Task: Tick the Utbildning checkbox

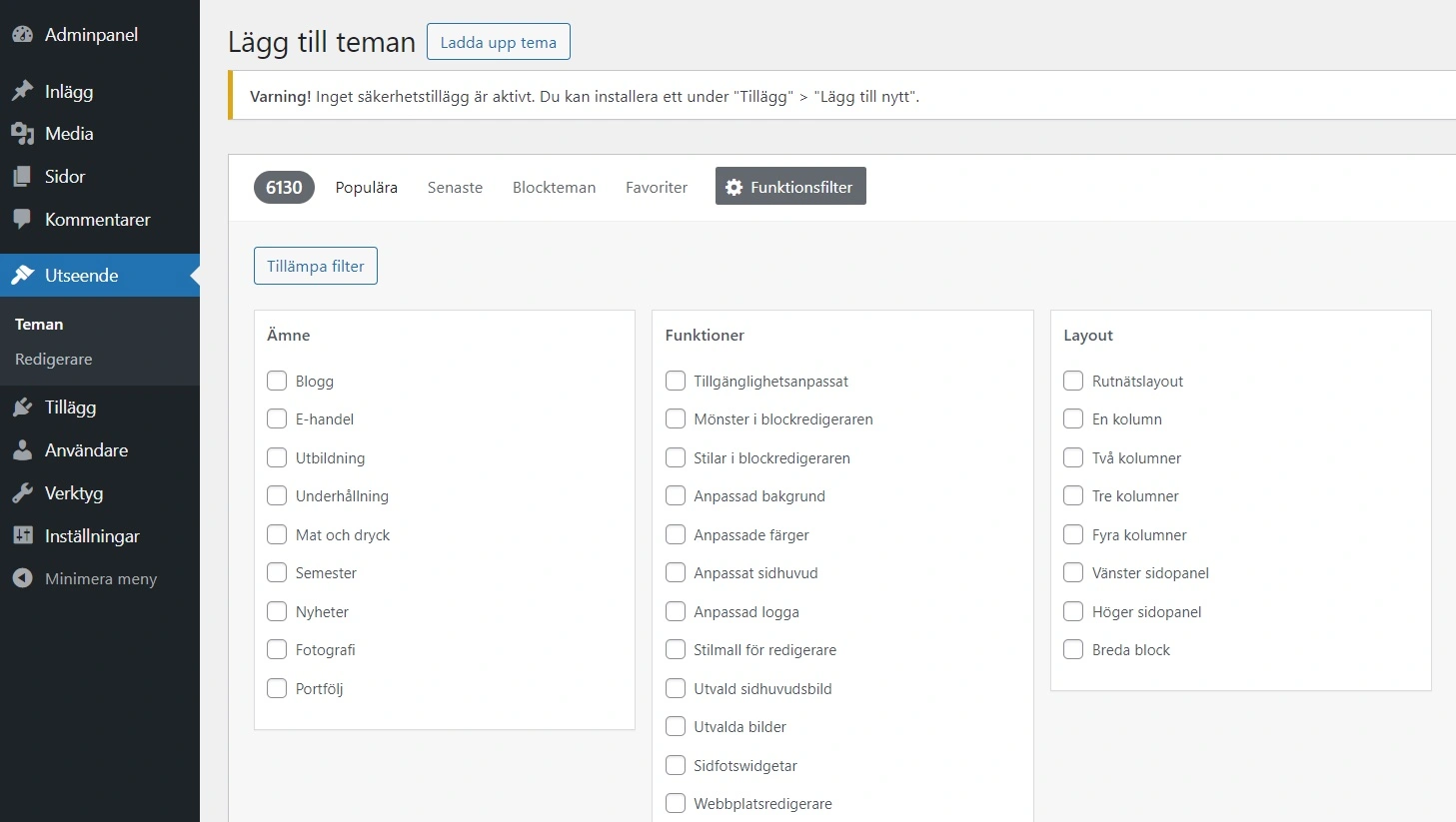Action: coord(277,457)
